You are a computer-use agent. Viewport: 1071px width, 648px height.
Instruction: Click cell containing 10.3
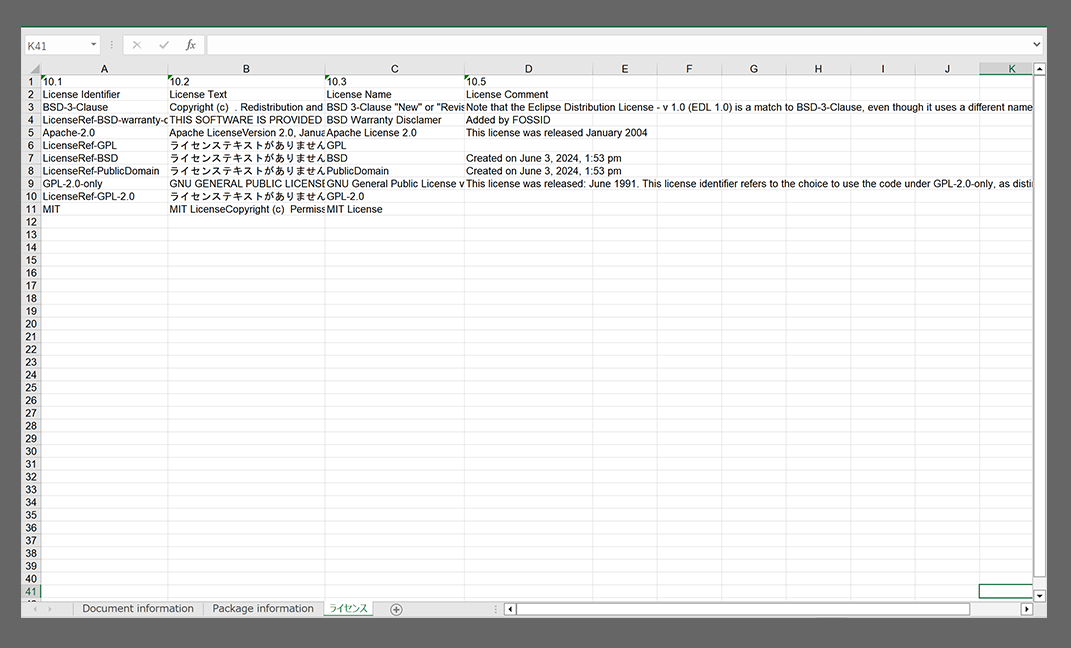[394, 81]
